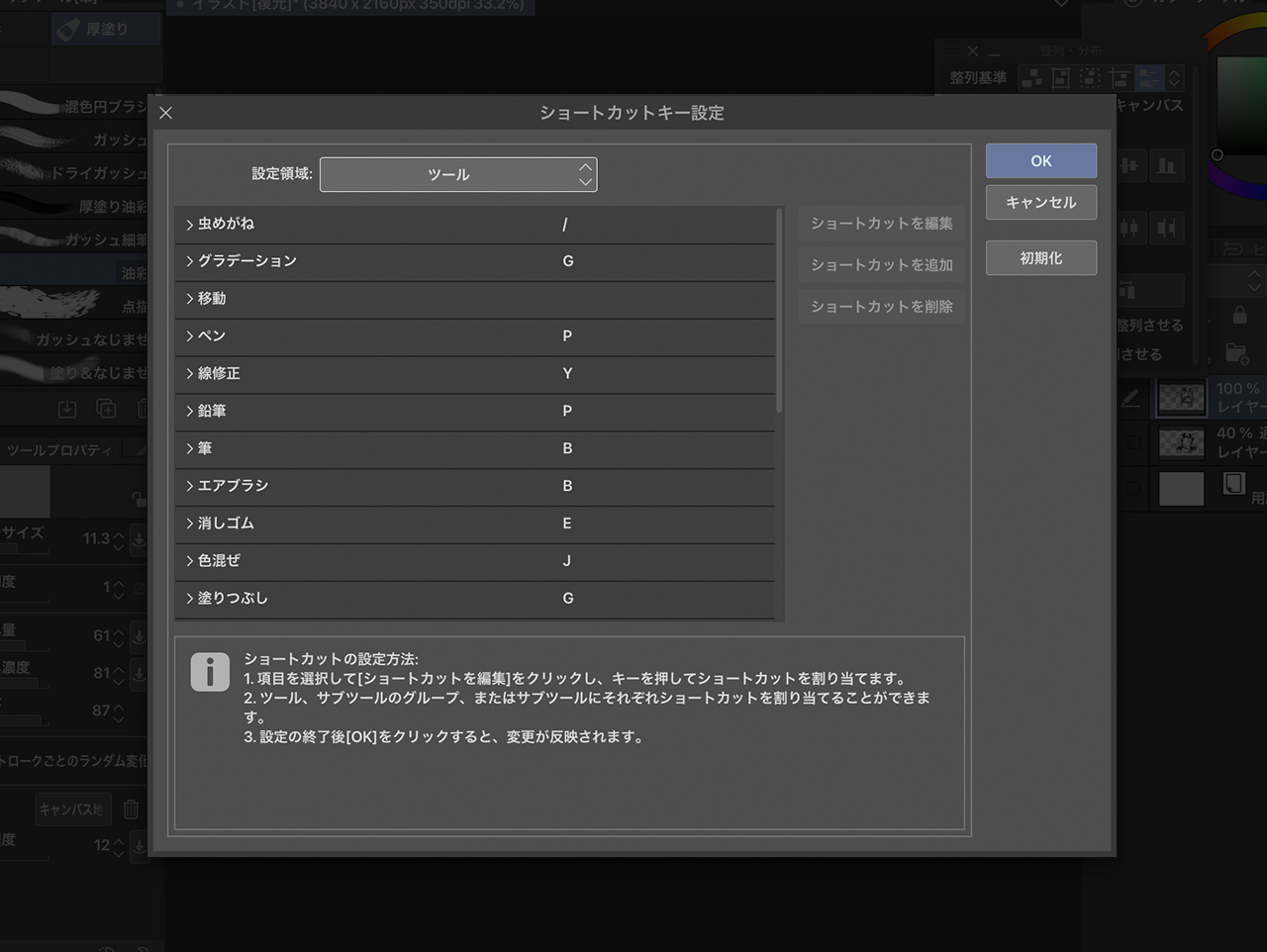Click the trash icon beside キャンバス地

[131, 809]
